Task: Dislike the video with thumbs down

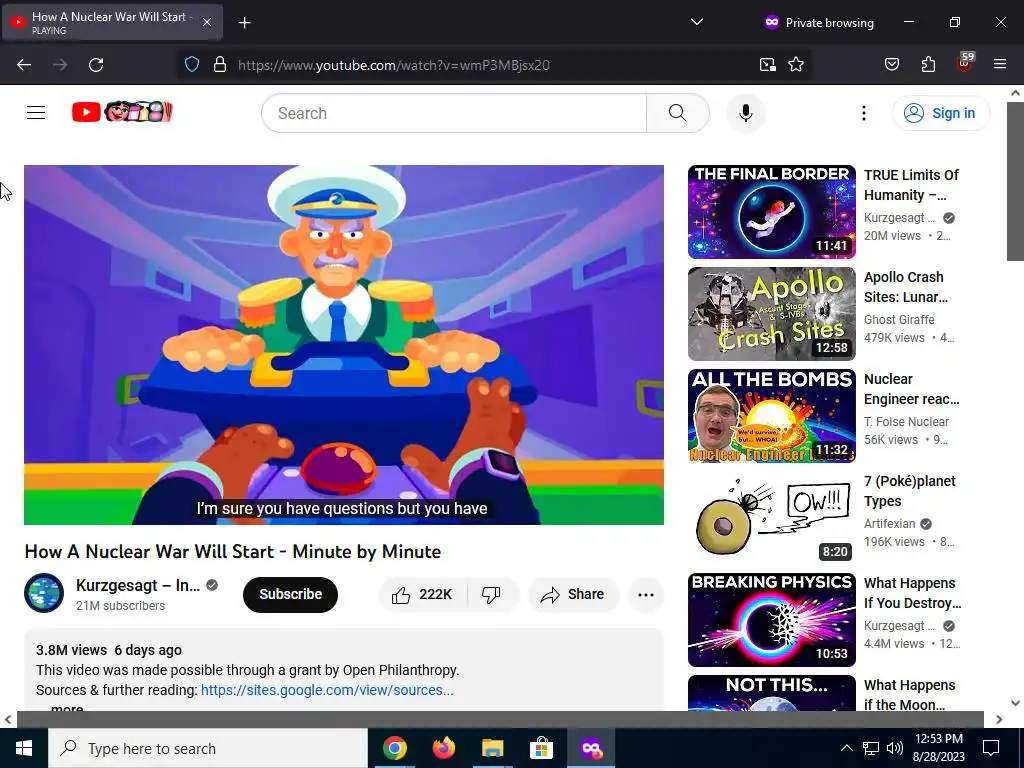Action: pos(491,594)
